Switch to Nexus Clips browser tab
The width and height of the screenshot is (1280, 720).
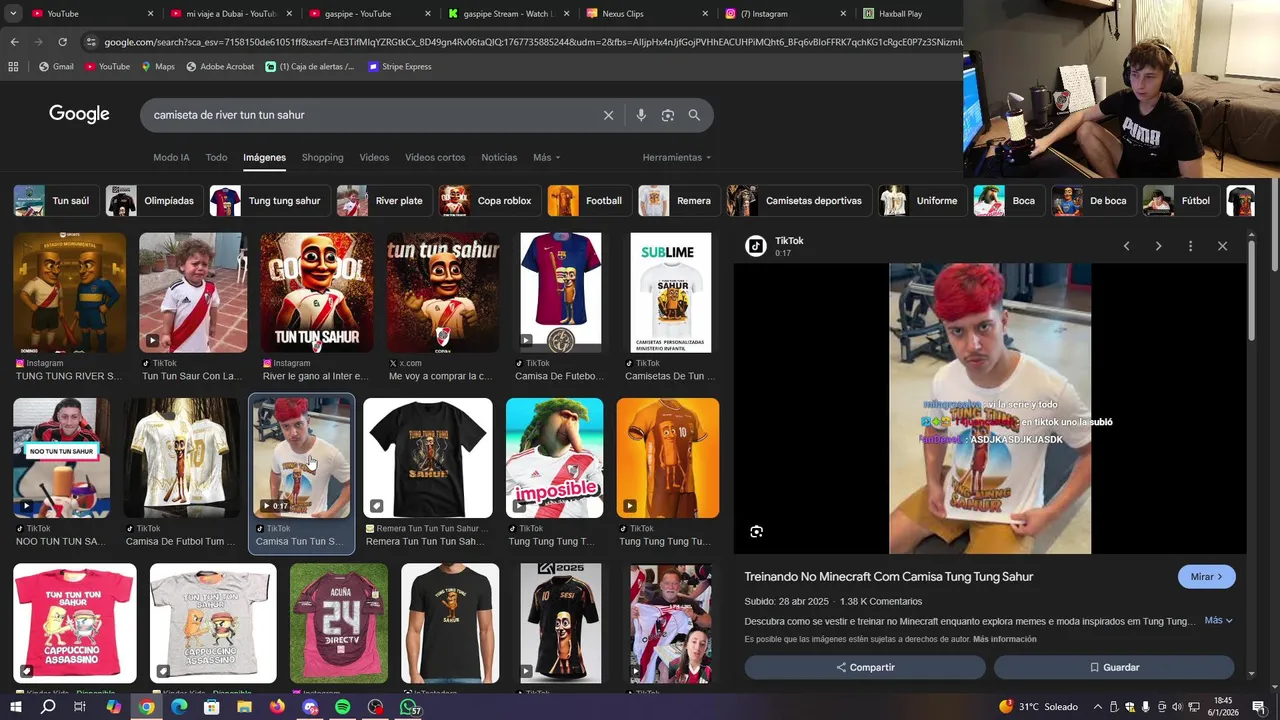[x=646, y=14]
